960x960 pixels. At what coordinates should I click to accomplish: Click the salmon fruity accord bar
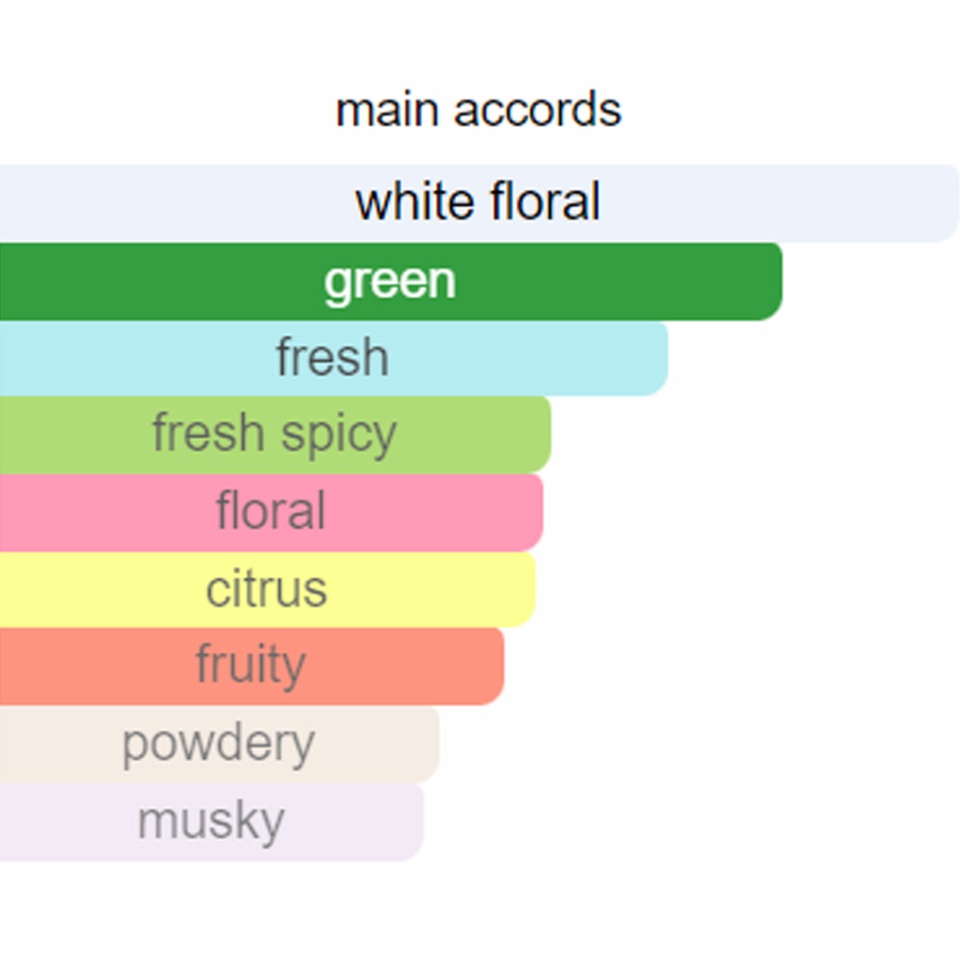tap(252, 666)
